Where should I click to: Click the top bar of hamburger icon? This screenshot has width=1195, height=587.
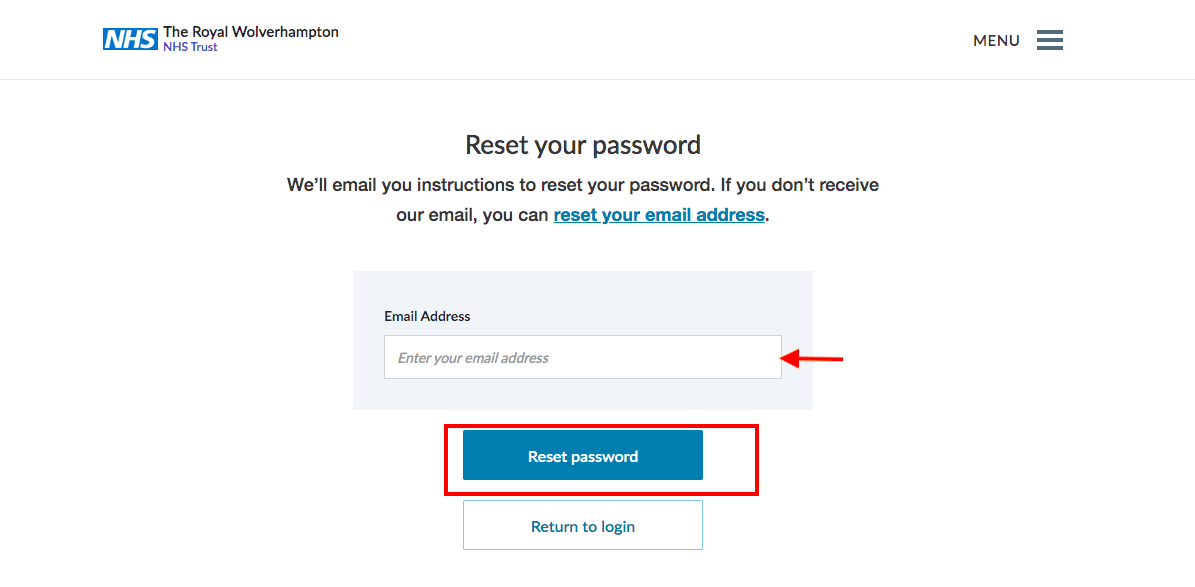point(1049,33)
